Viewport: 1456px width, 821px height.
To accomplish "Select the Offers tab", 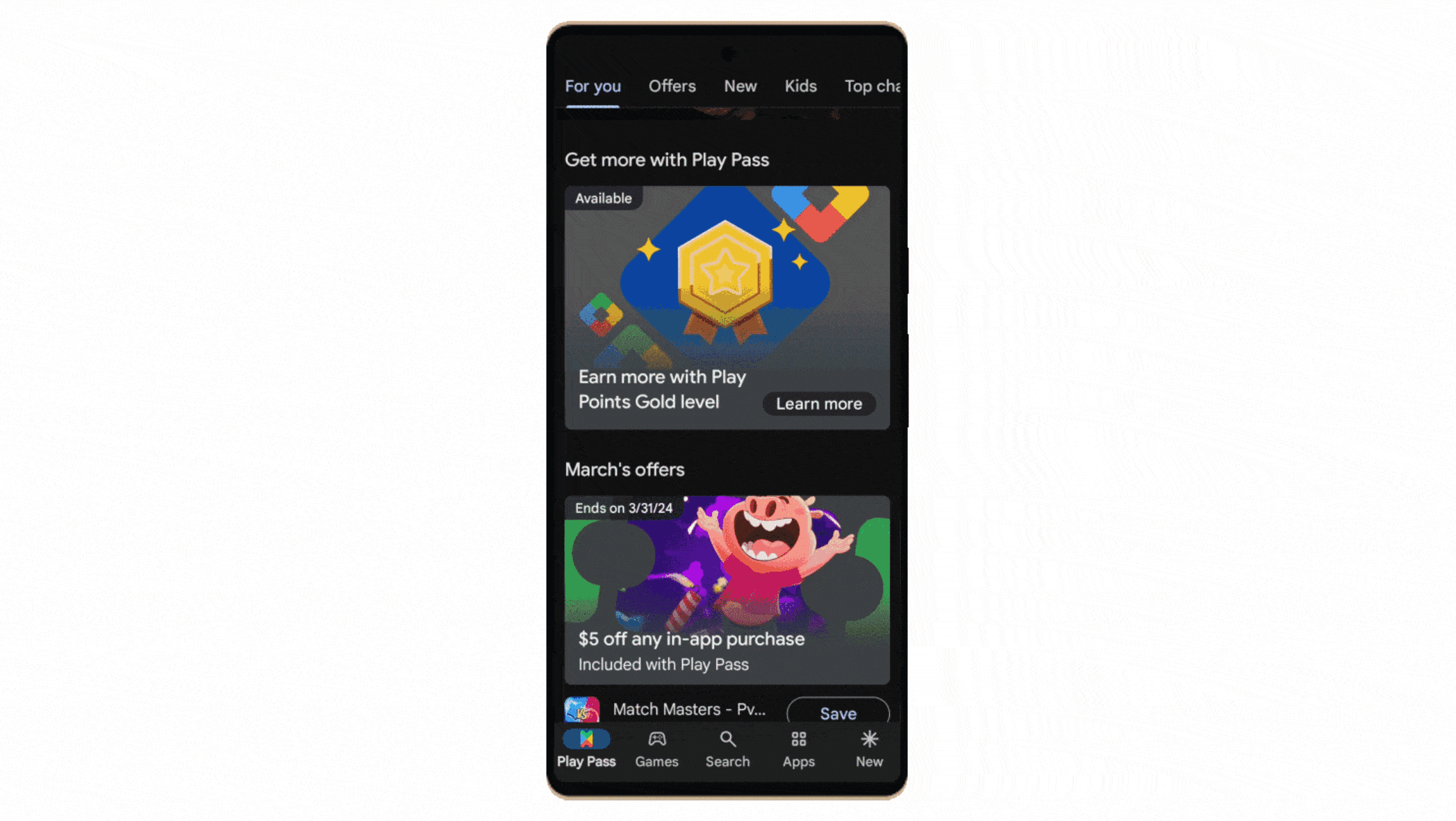I will coord(671,86).
